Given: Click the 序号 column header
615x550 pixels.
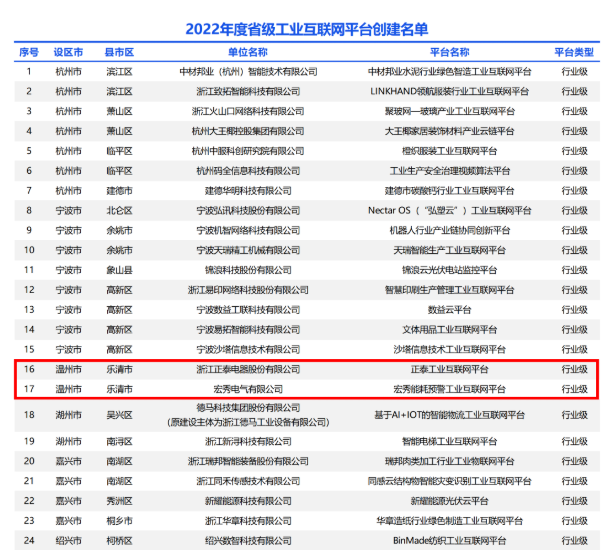Looking at the screenshot, I should point(29,52).
